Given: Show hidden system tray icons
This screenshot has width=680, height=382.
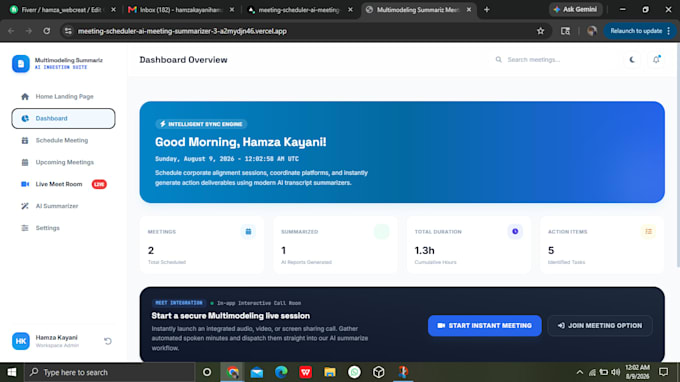Looking at the screenshot, I should (x=579, y=372).
